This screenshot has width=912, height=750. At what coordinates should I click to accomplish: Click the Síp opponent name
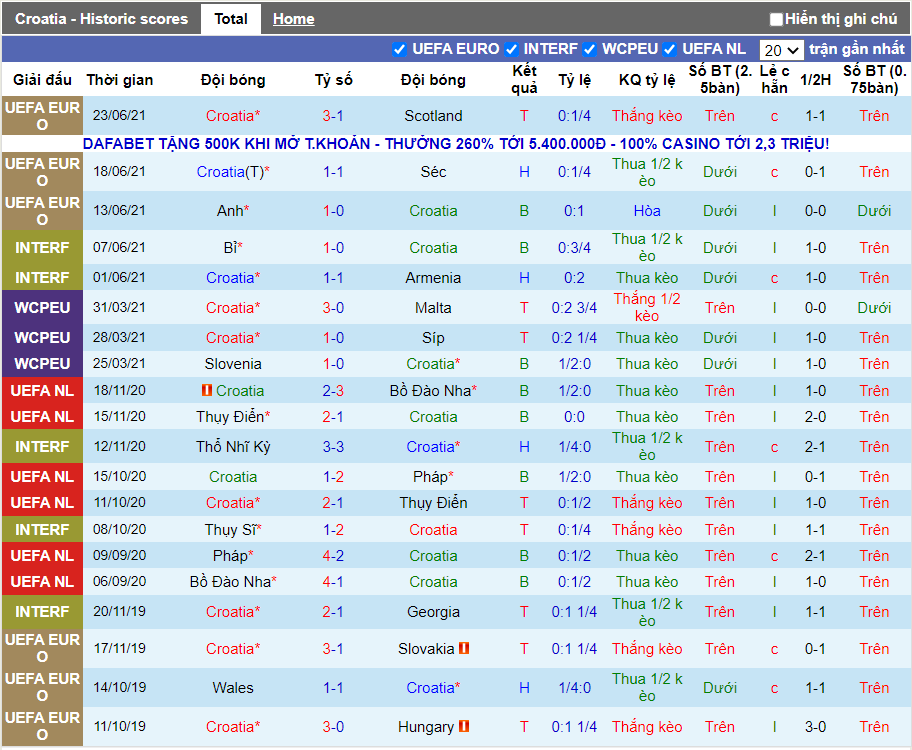coord(433,338)
